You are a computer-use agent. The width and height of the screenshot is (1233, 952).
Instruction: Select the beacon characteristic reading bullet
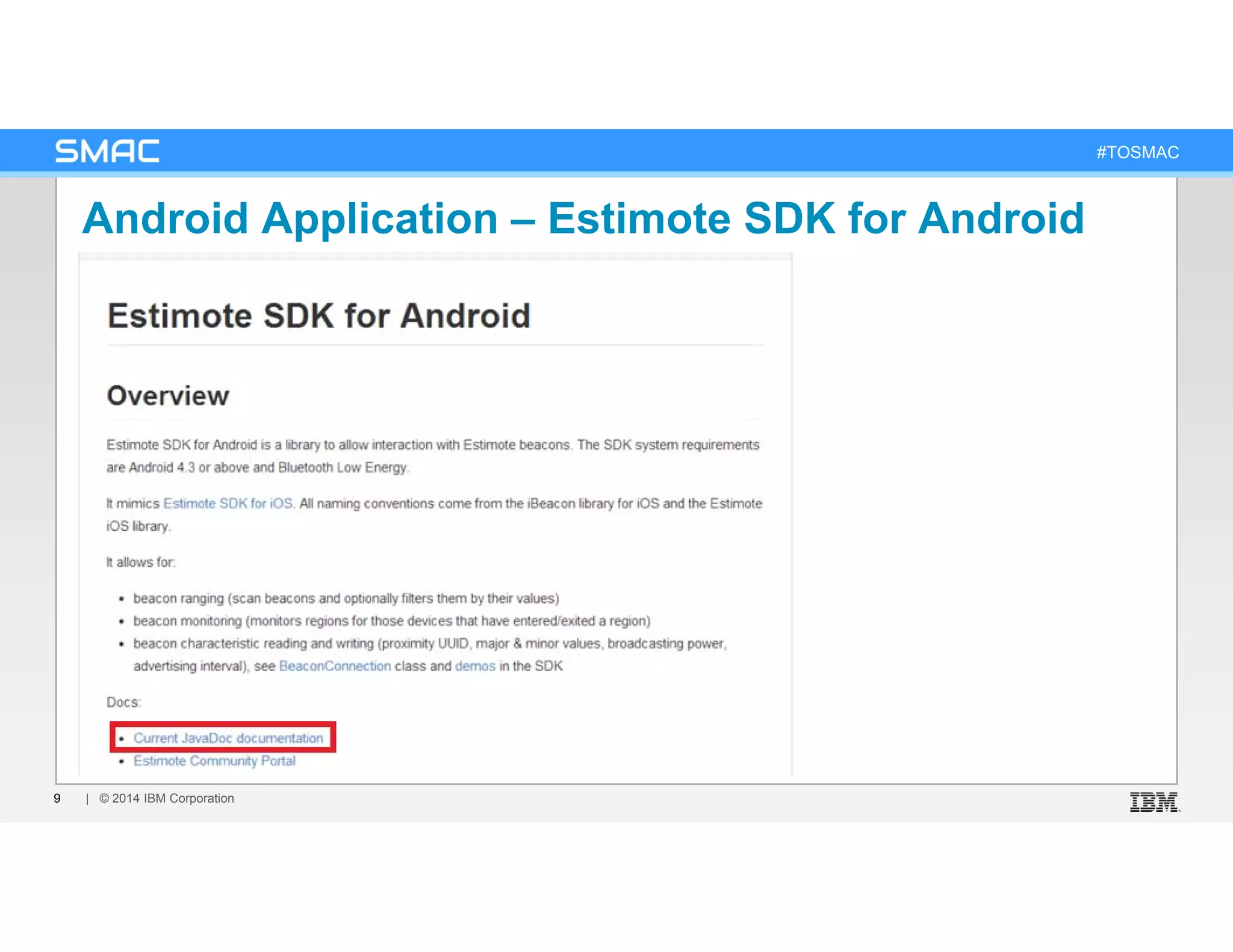430,654
